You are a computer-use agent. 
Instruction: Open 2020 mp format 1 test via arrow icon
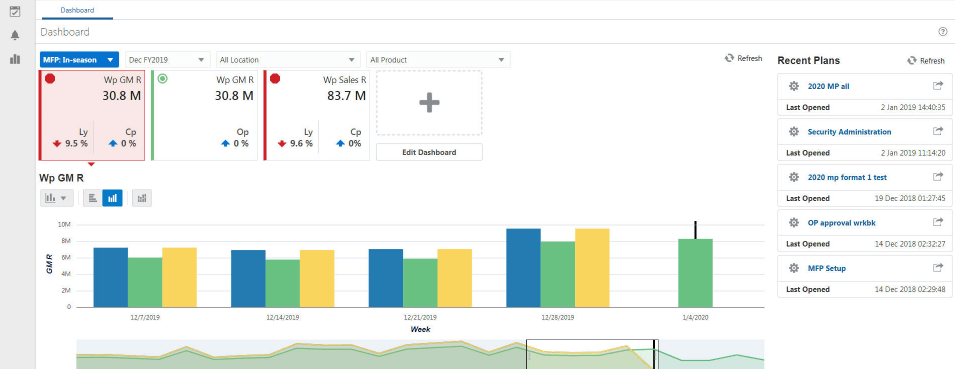pyautogui.click(x=937, y=177)
